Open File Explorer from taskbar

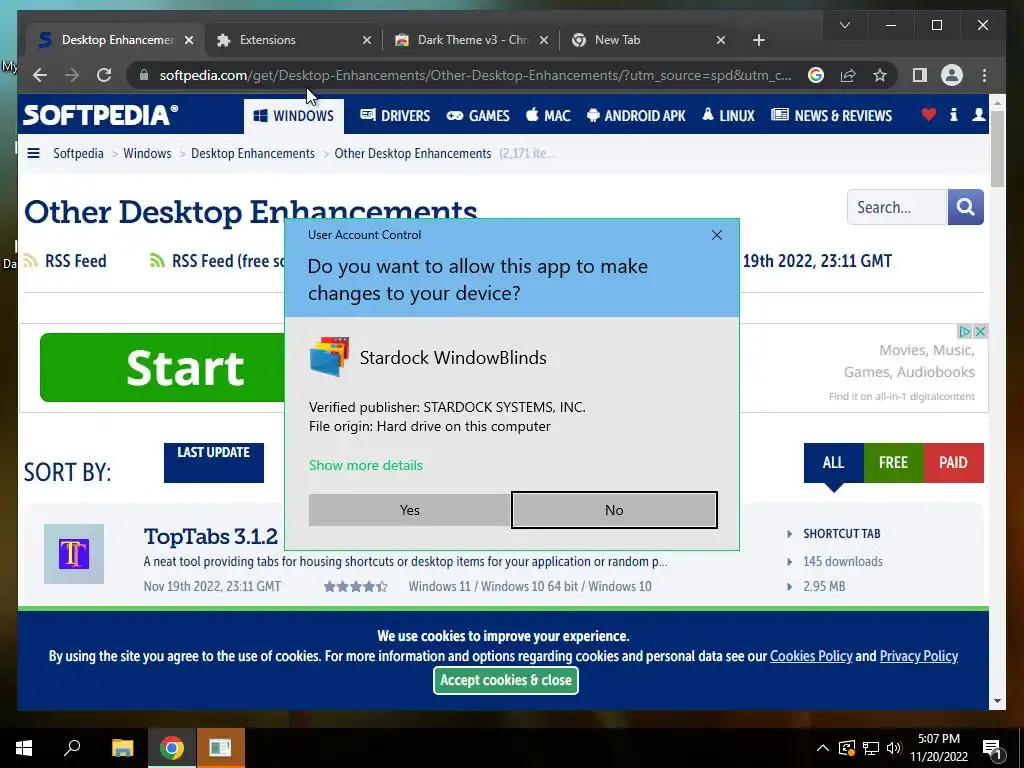click(x=122, y=748)
